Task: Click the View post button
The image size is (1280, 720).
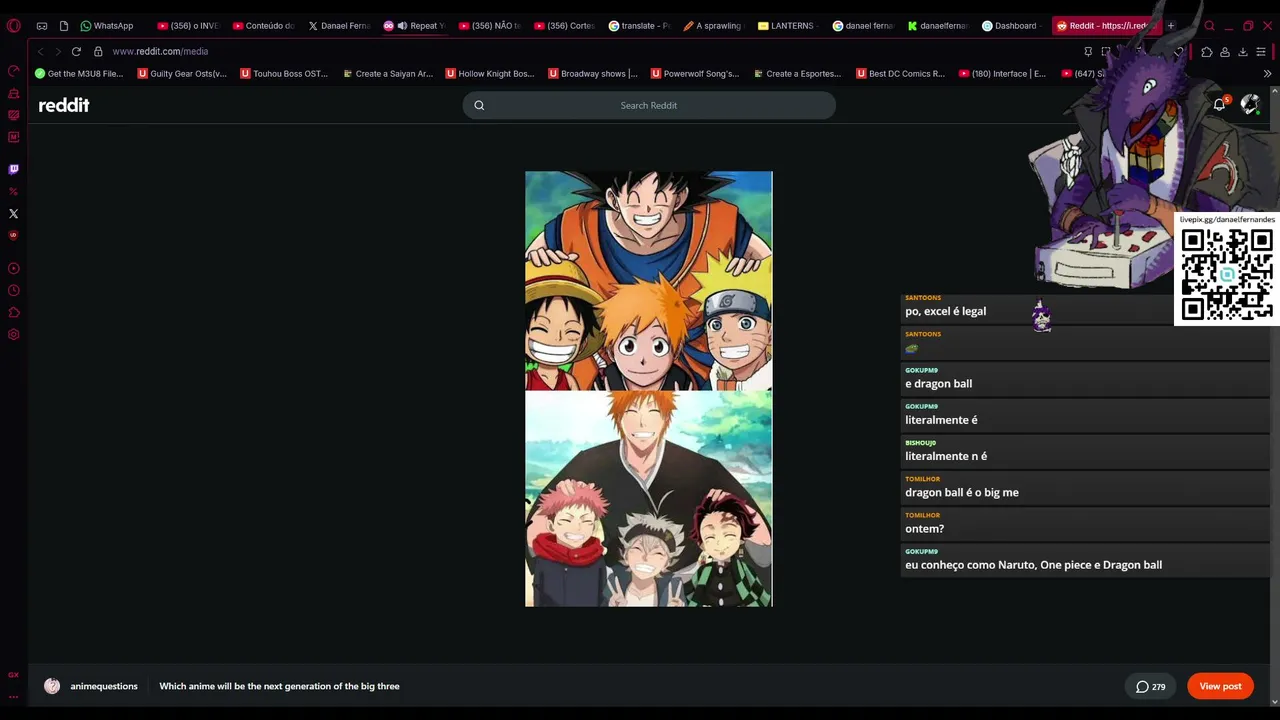Action: point(1220,686)
